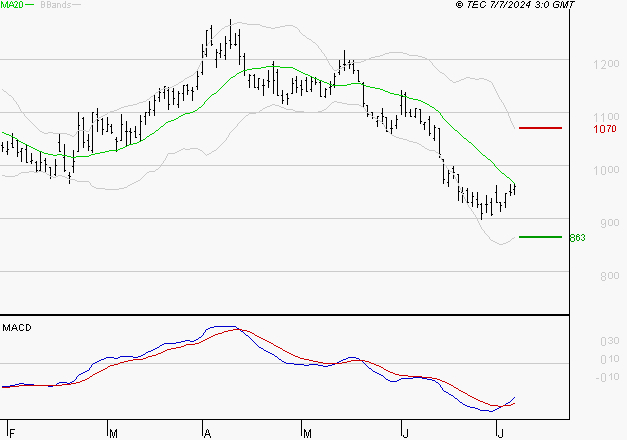Click the 1000 price axis label
Viewport: 627px width, 440px height.
pyautogui.click(x=606, y=170)
